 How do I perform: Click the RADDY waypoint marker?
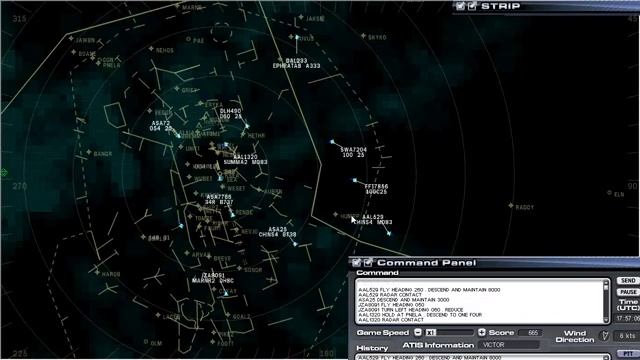511,205
